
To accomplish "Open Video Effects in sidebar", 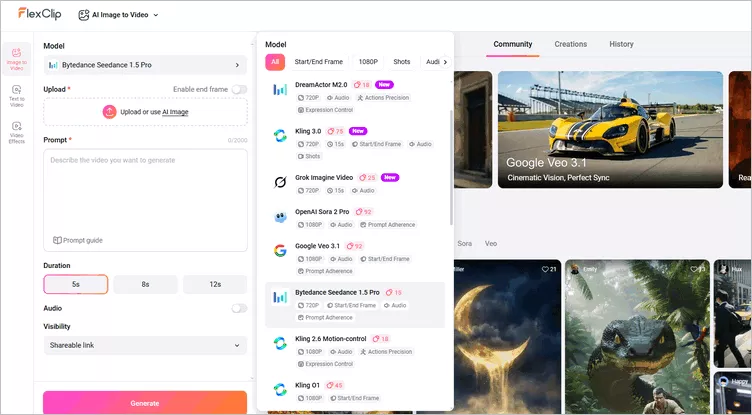I will click(x=17, y=132).
